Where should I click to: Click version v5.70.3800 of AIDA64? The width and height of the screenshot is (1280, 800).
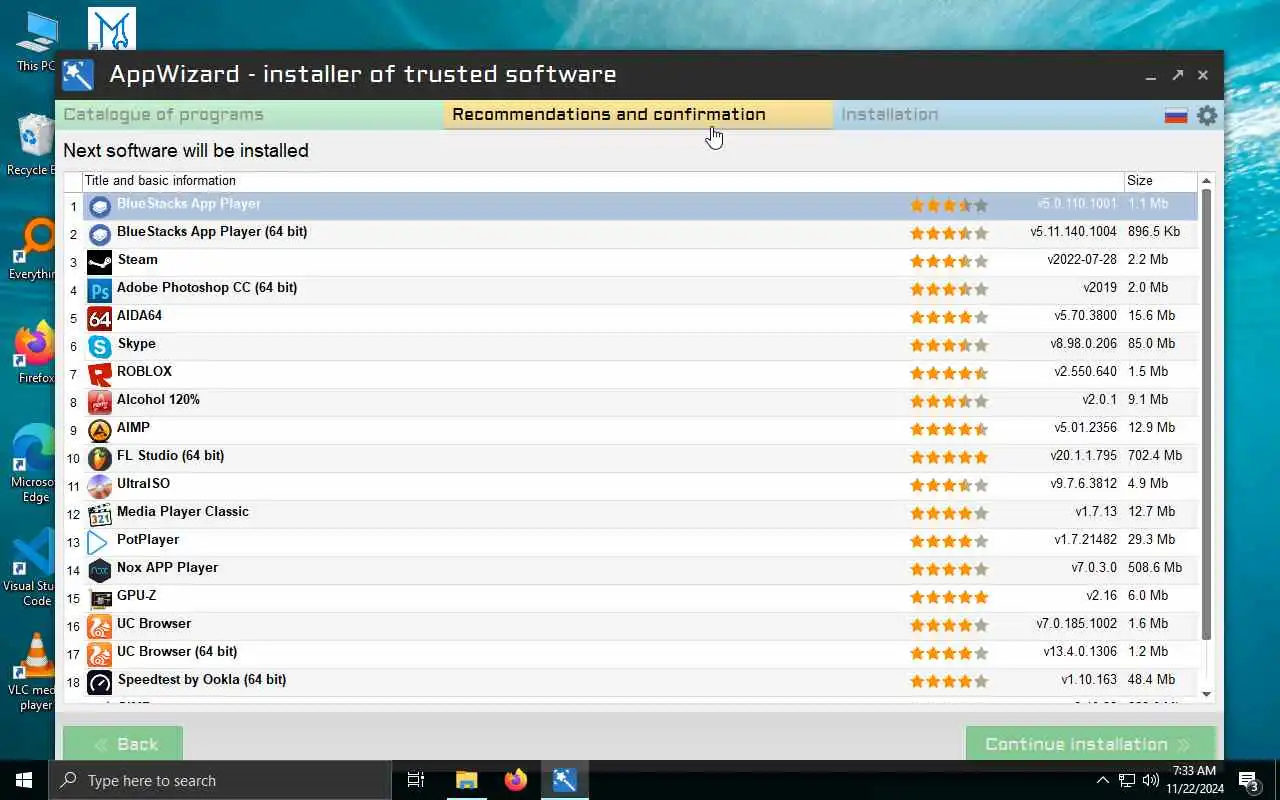1085,316
